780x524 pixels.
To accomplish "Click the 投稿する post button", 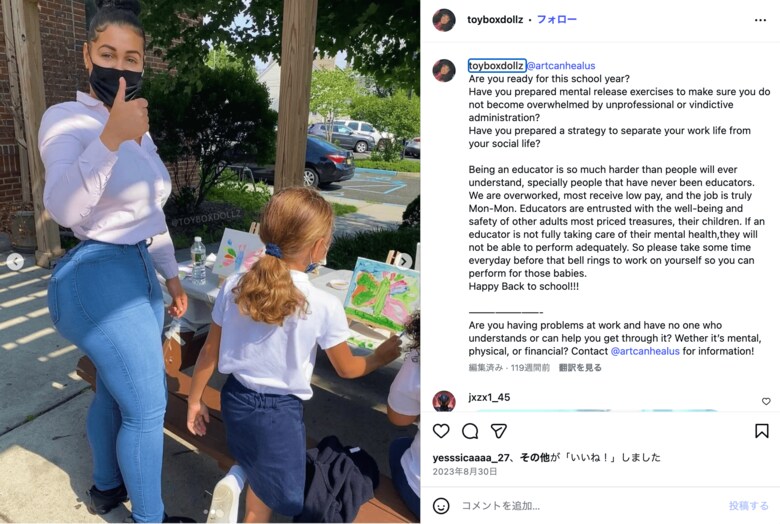I will point(749,506).
